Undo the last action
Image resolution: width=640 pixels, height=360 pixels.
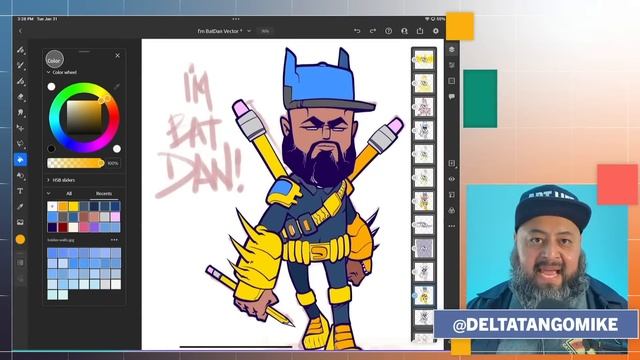(357, 31)
